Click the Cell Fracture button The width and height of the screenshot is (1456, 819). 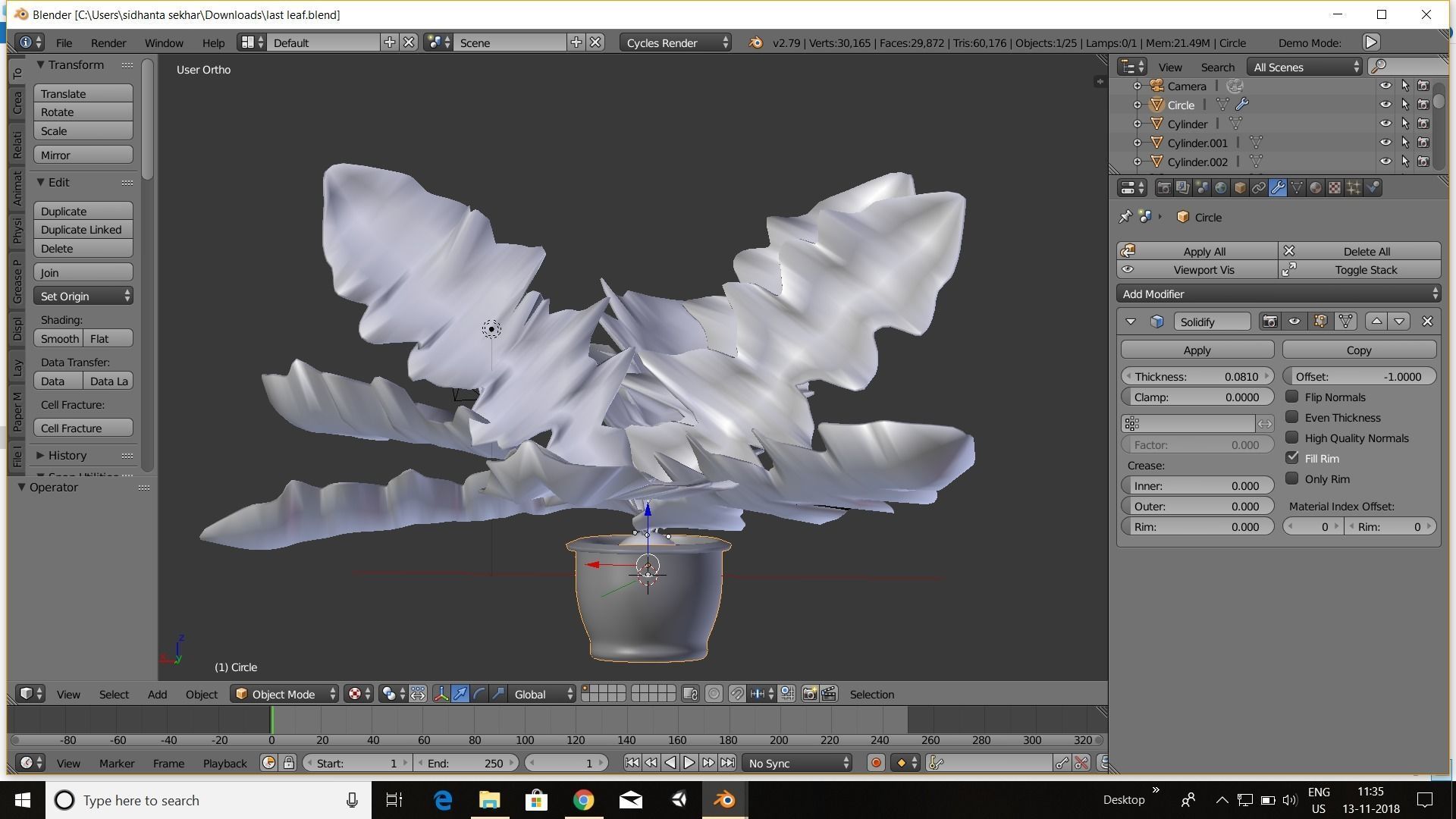[x=83, y=428]
